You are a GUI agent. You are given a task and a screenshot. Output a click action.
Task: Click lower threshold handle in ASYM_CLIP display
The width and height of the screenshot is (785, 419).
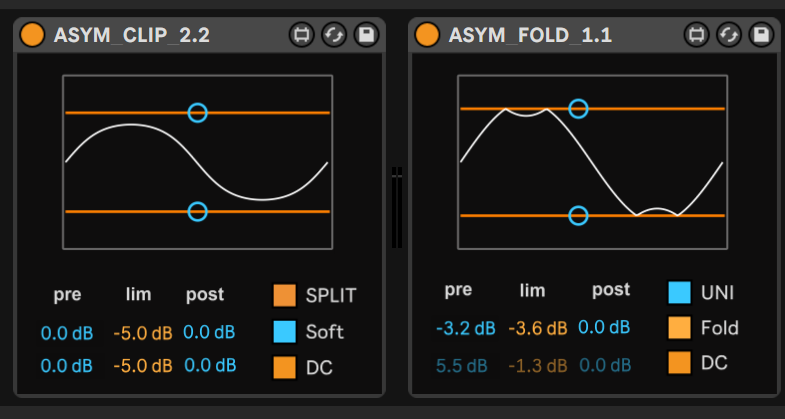tap(198, 211)
